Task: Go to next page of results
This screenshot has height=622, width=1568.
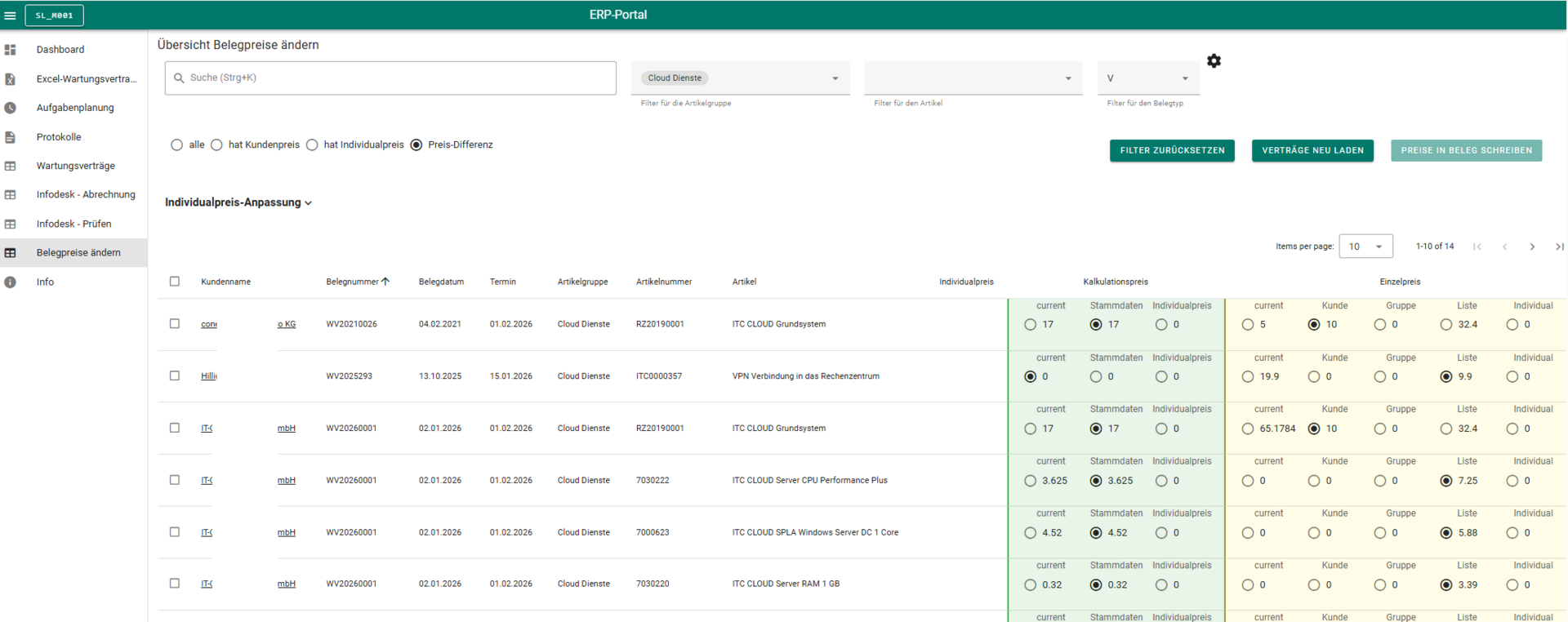Action: point(1532,247)
